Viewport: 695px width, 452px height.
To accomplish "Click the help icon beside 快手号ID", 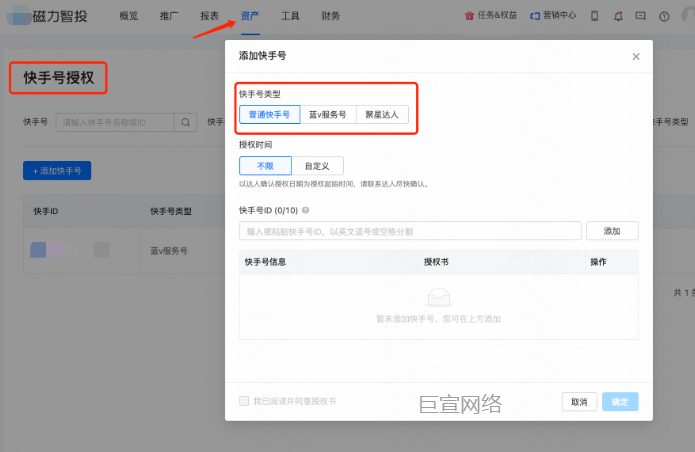I will [305, 210].
